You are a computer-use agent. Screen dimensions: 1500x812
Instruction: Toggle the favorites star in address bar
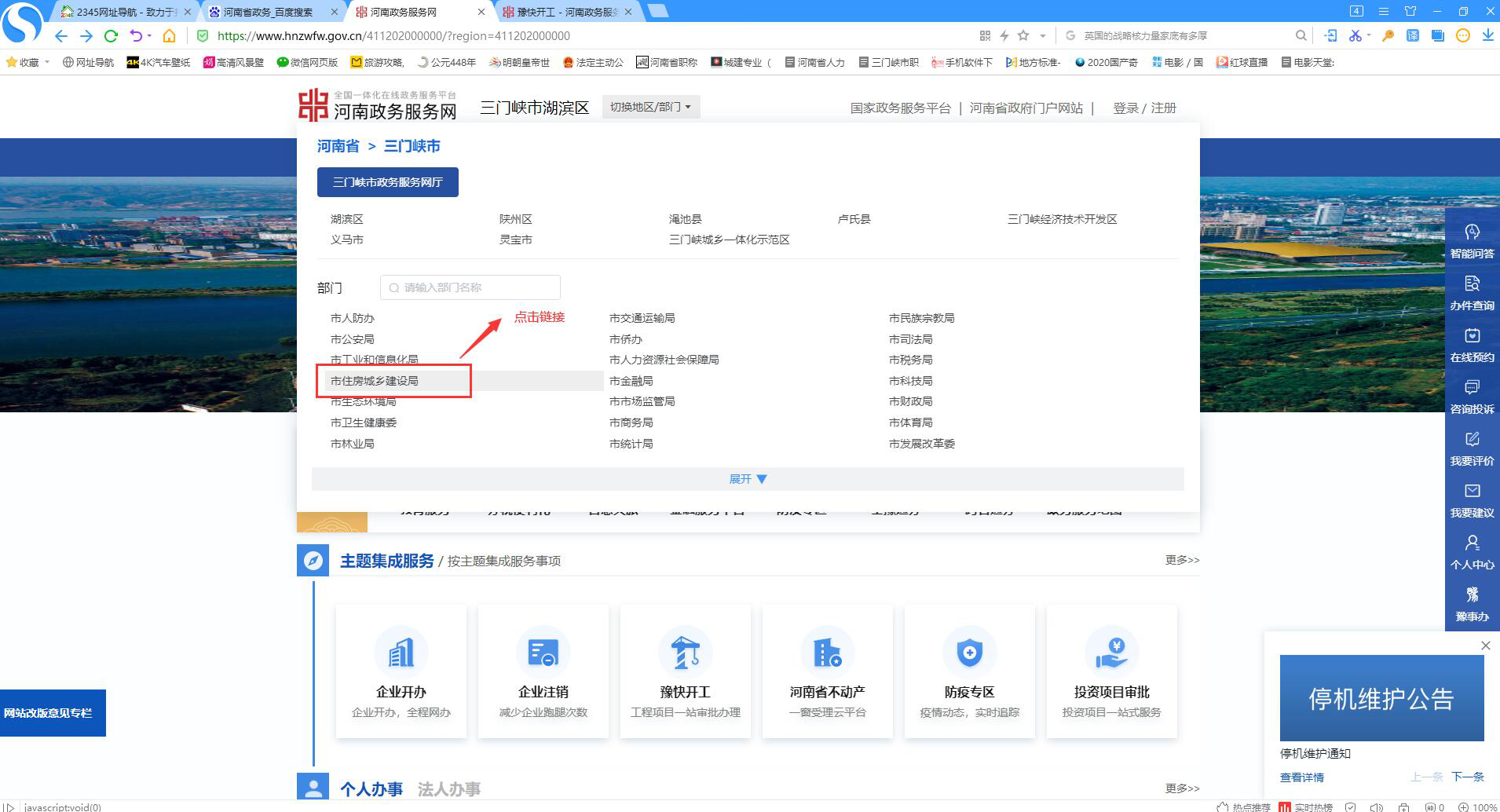(x=1025, y=35)
